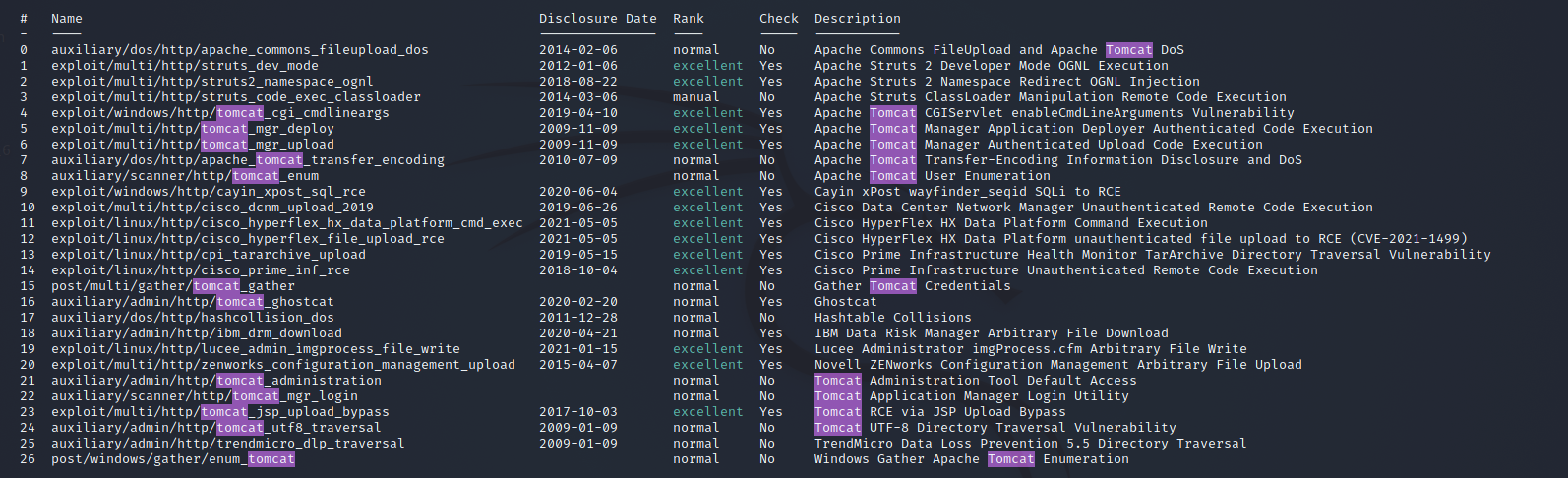Select module name 'post/windows/gather/enum_tomcat'
1568x478 pixels.
pyautogui.click(x=173, y=459)
